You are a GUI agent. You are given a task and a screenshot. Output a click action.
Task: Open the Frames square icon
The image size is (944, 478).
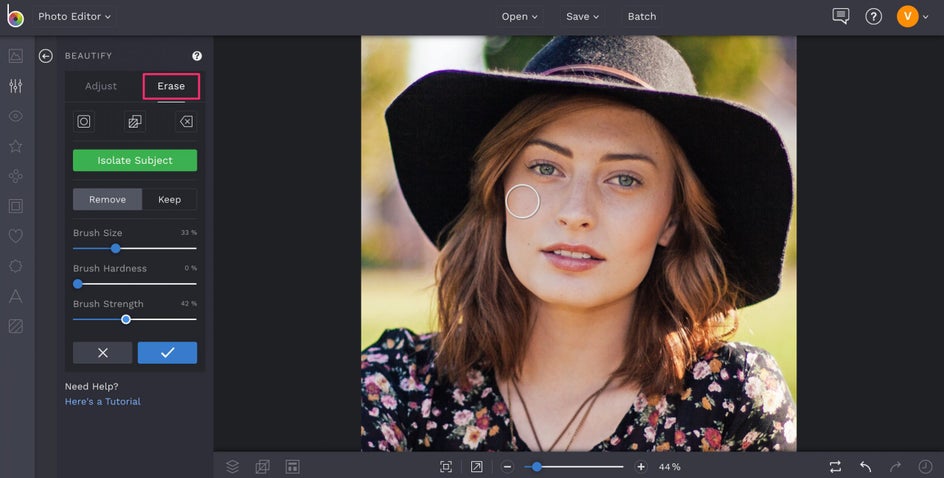pos(16,206)
